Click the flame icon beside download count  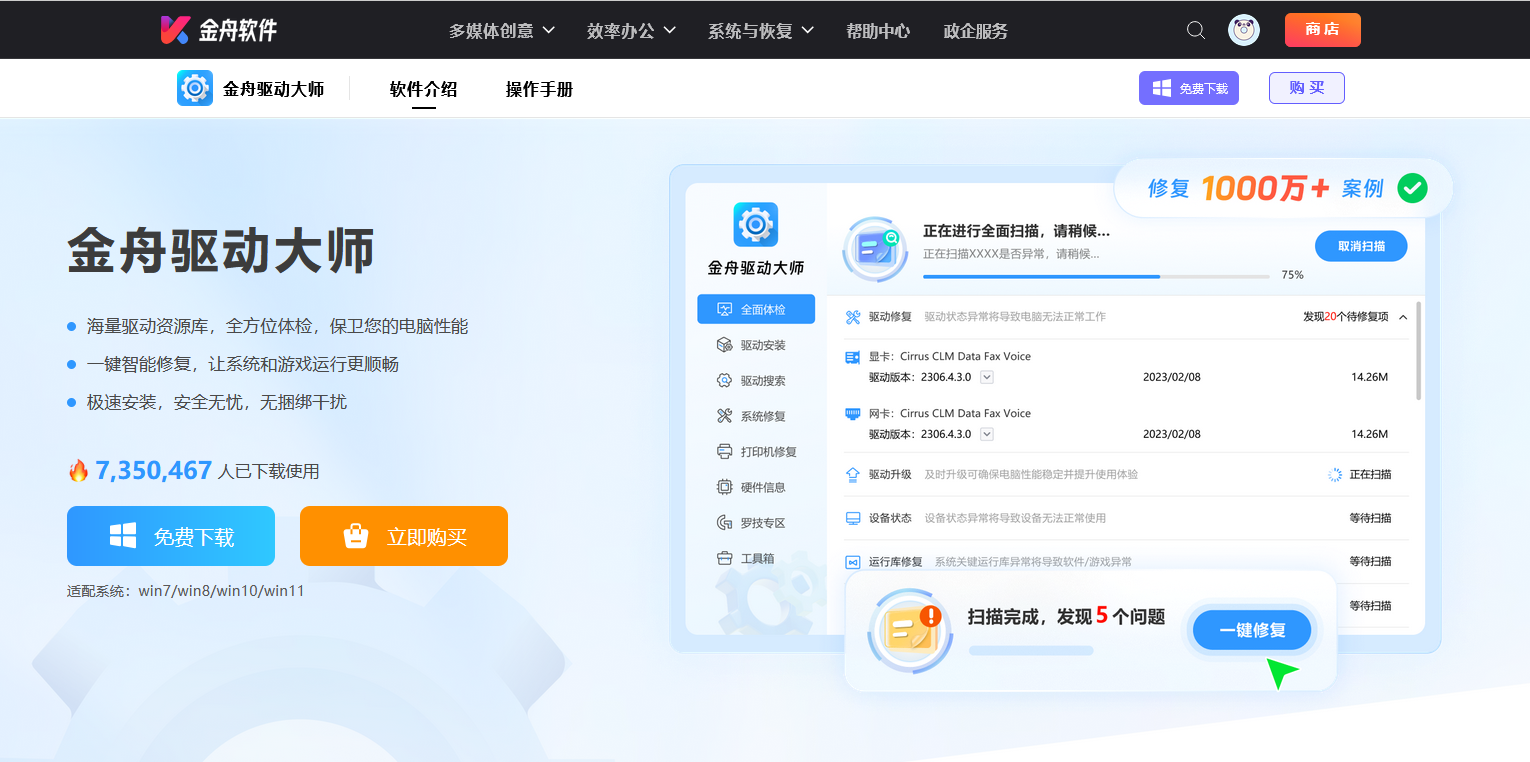[x=78, y=470]
